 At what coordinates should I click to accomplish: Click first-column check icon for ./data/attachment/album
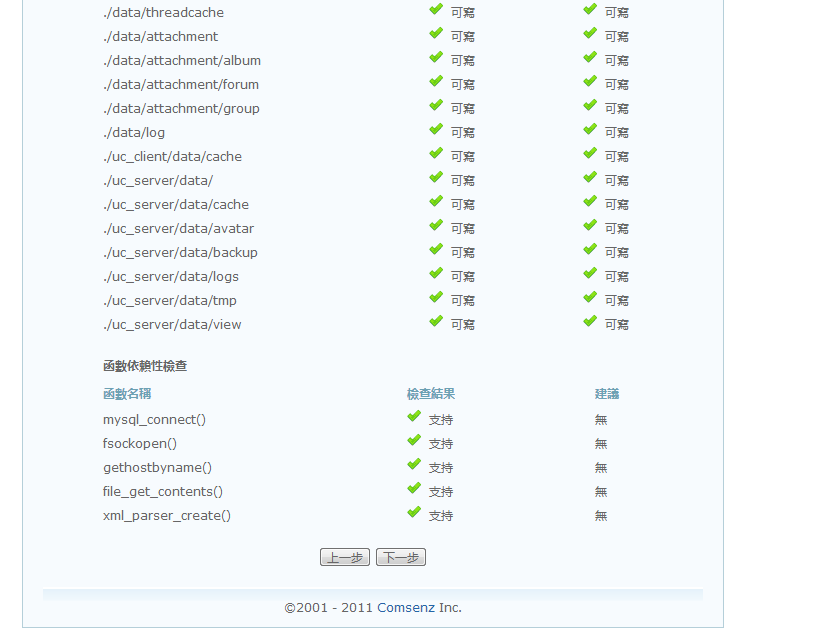(436, 57)
